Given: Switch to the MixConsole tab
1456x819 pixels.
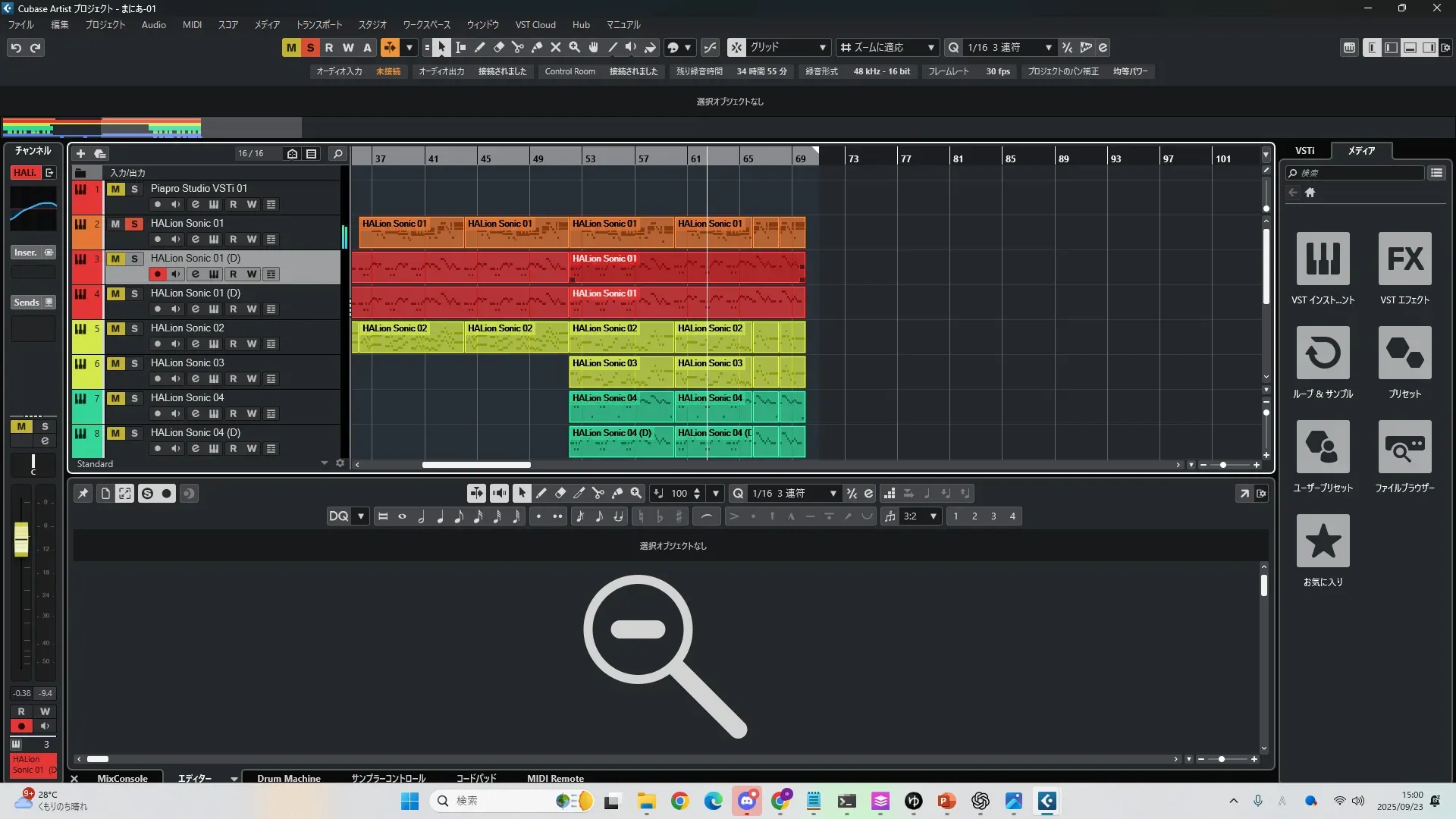Looking at the screenshot, I should coord(122,778).
